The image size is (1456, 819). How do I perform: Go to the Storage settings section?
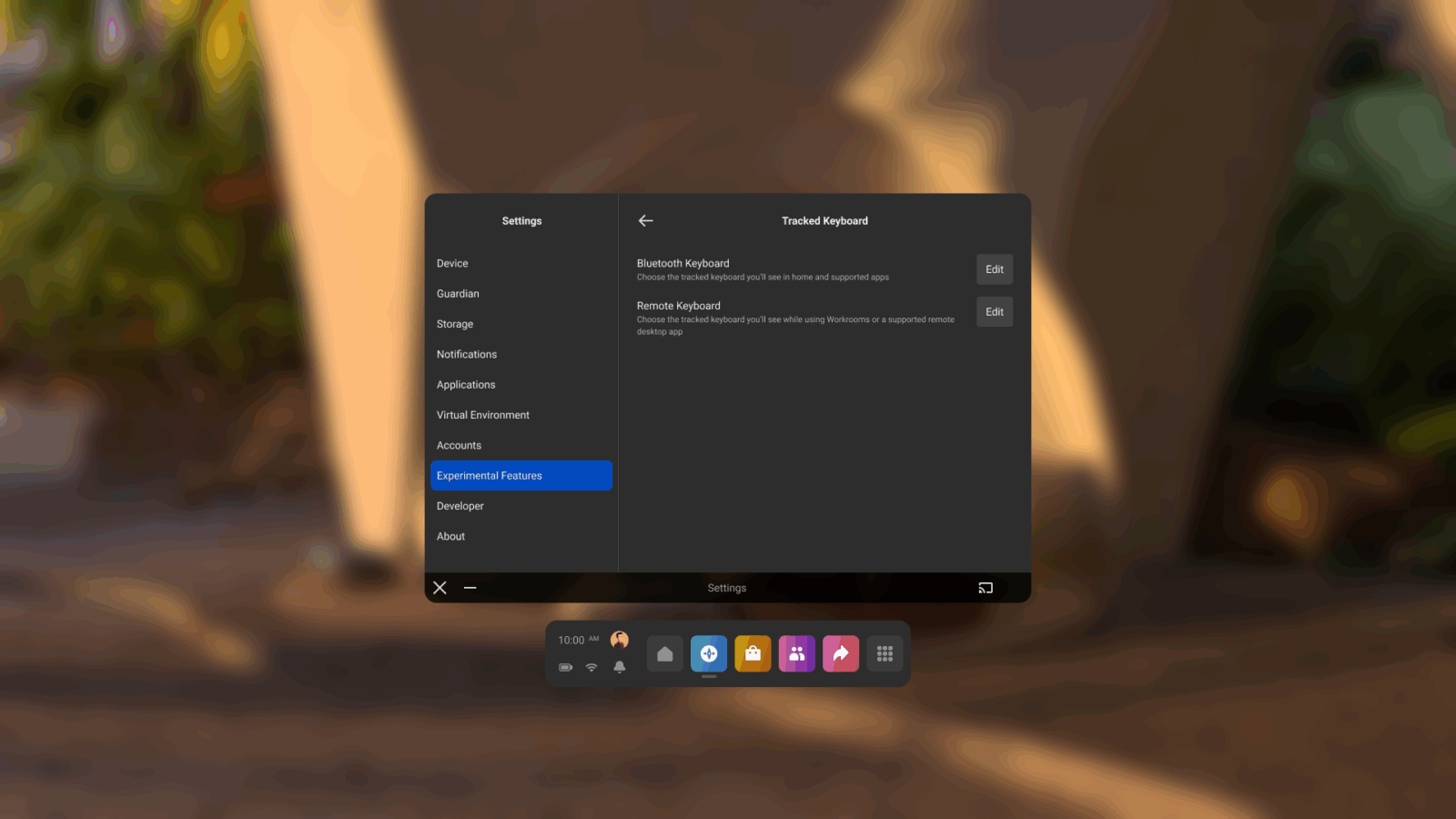(455, 324)
